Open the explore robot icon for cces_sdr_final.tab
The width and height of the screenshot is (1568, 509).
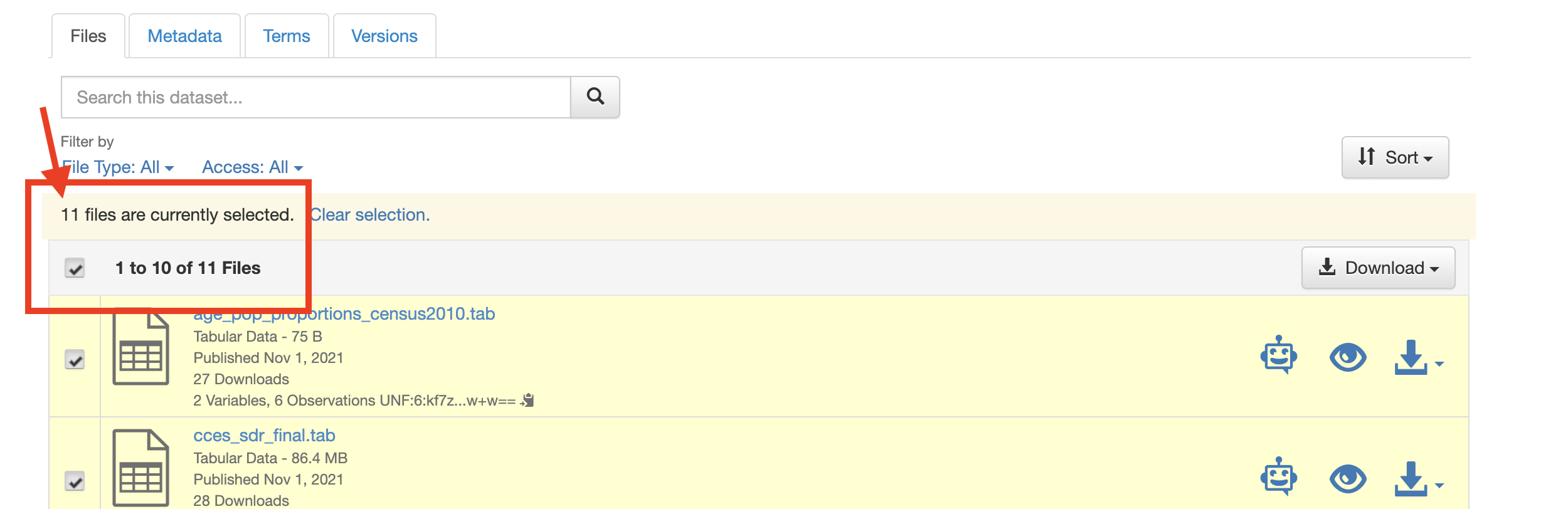[1278, 477]
